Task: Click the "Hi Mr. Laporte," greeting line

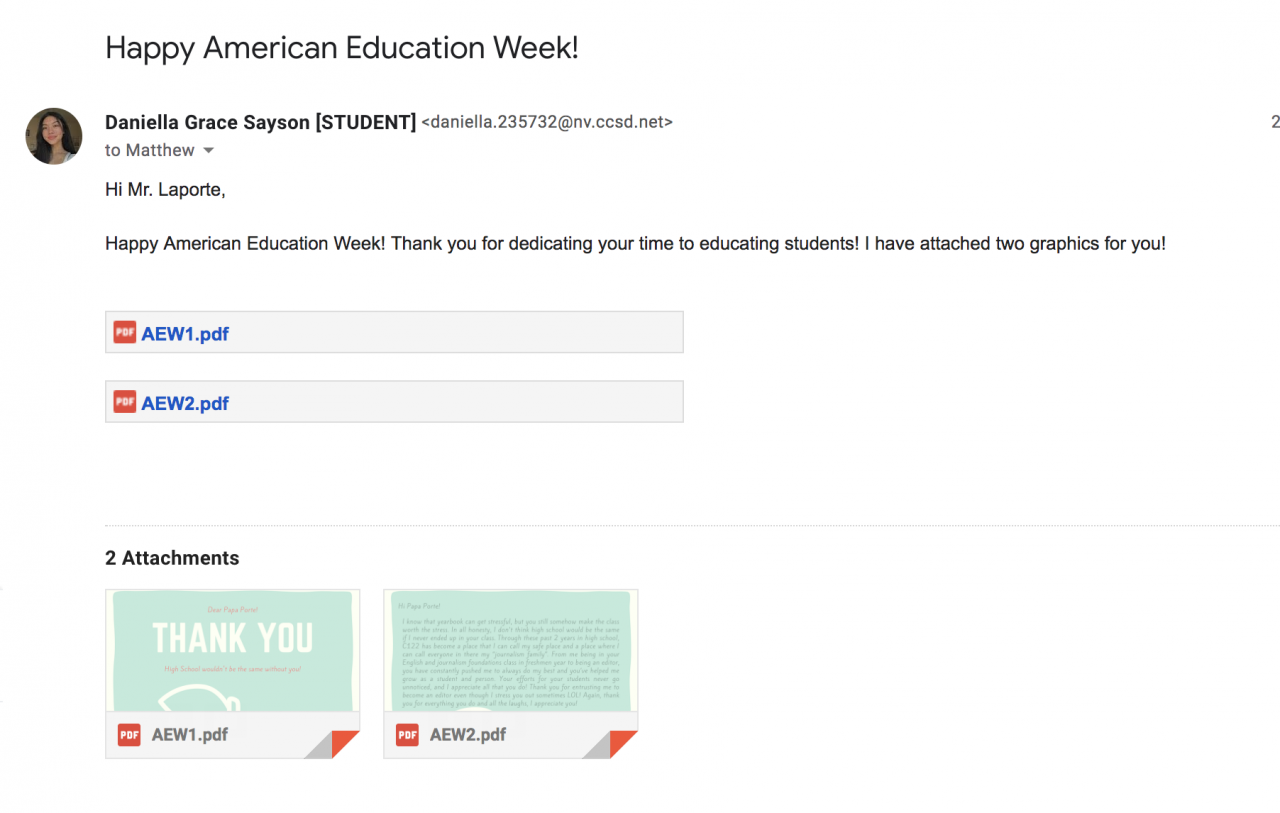Action: [165, 189]
